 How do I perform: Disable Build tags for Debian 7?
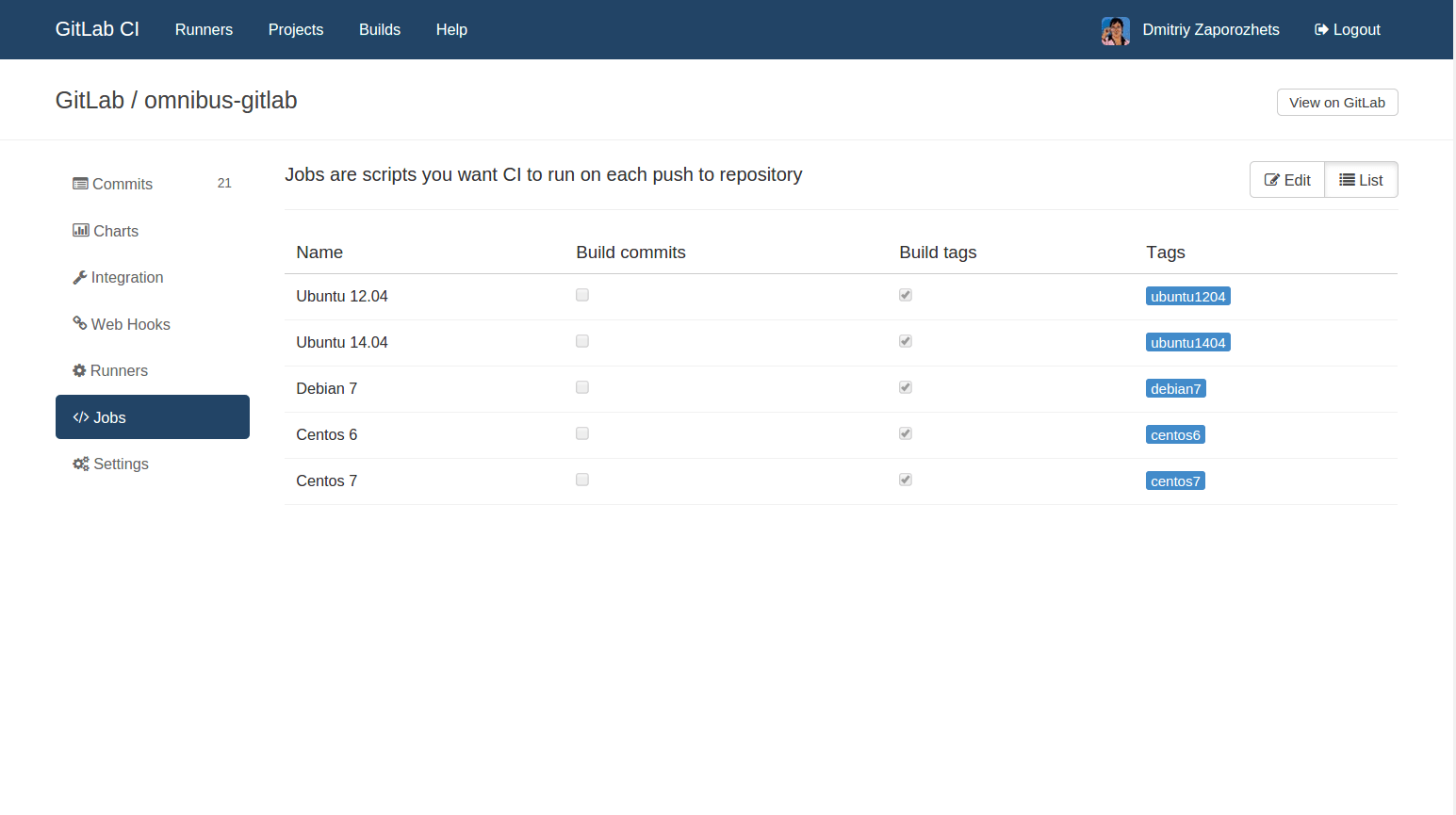[905, 386]
